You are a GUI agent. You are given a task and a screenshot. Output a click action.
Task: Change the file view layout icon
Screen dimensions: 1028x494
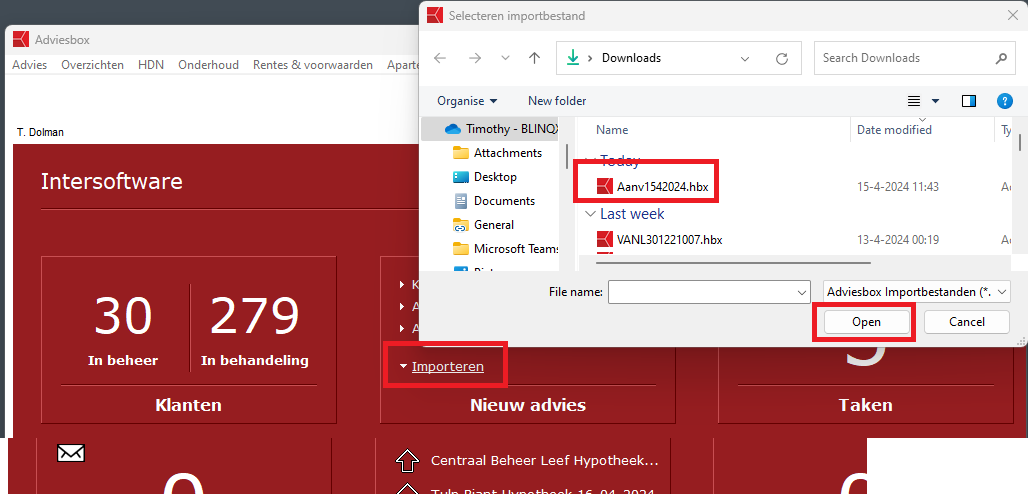coord(914,101)
